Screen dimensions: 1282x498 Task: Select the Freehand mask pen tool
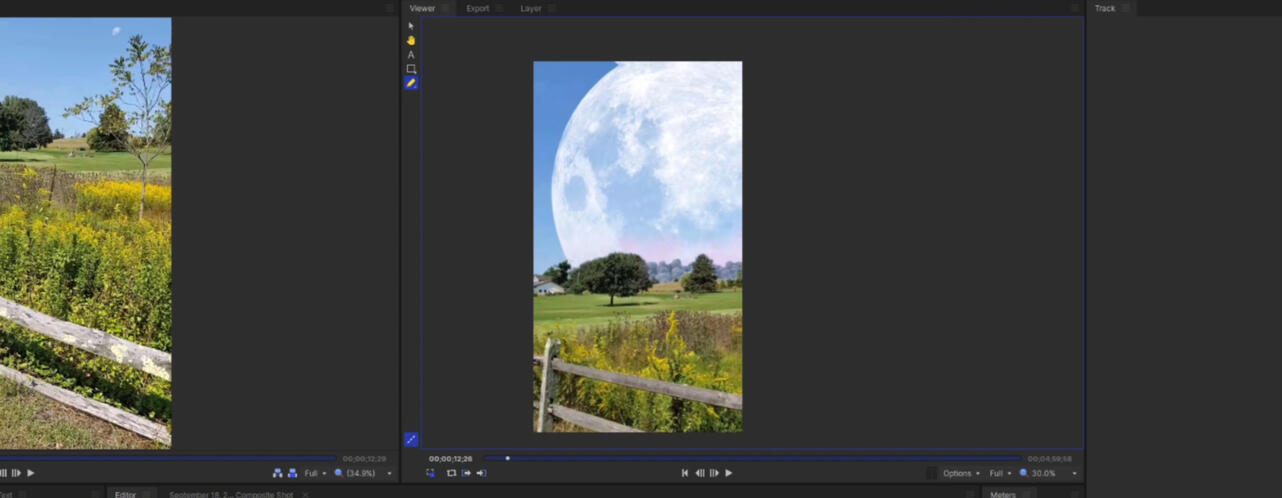411,83
